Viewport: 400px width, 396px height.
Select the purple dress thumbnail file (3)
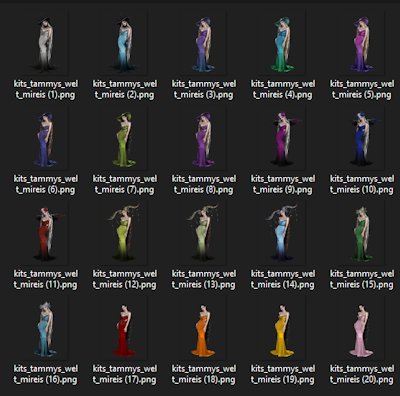204,43
